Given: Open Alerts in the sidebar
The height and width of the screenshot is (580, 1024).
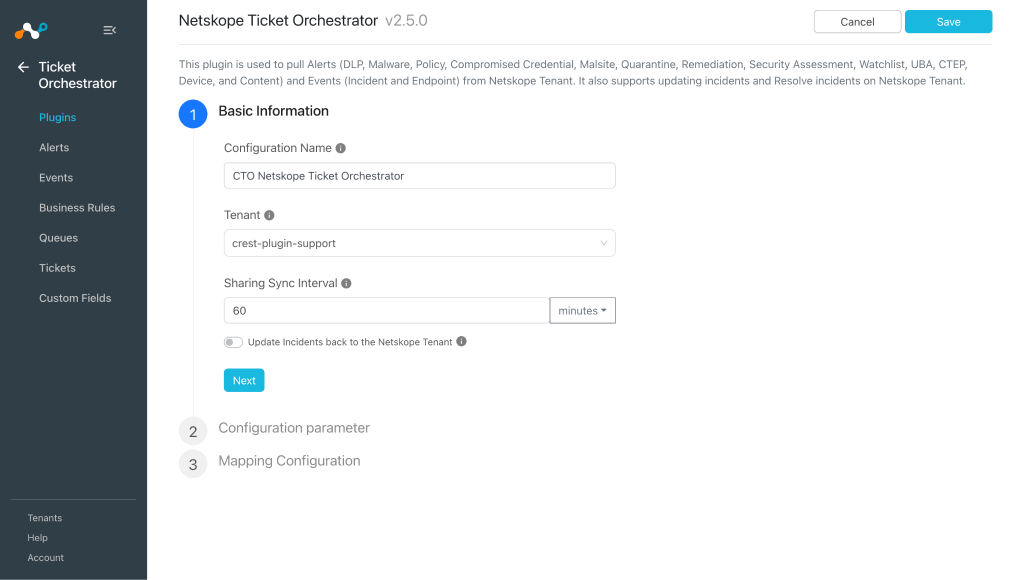Looking at the screenshot, I should tap(54, 148).
